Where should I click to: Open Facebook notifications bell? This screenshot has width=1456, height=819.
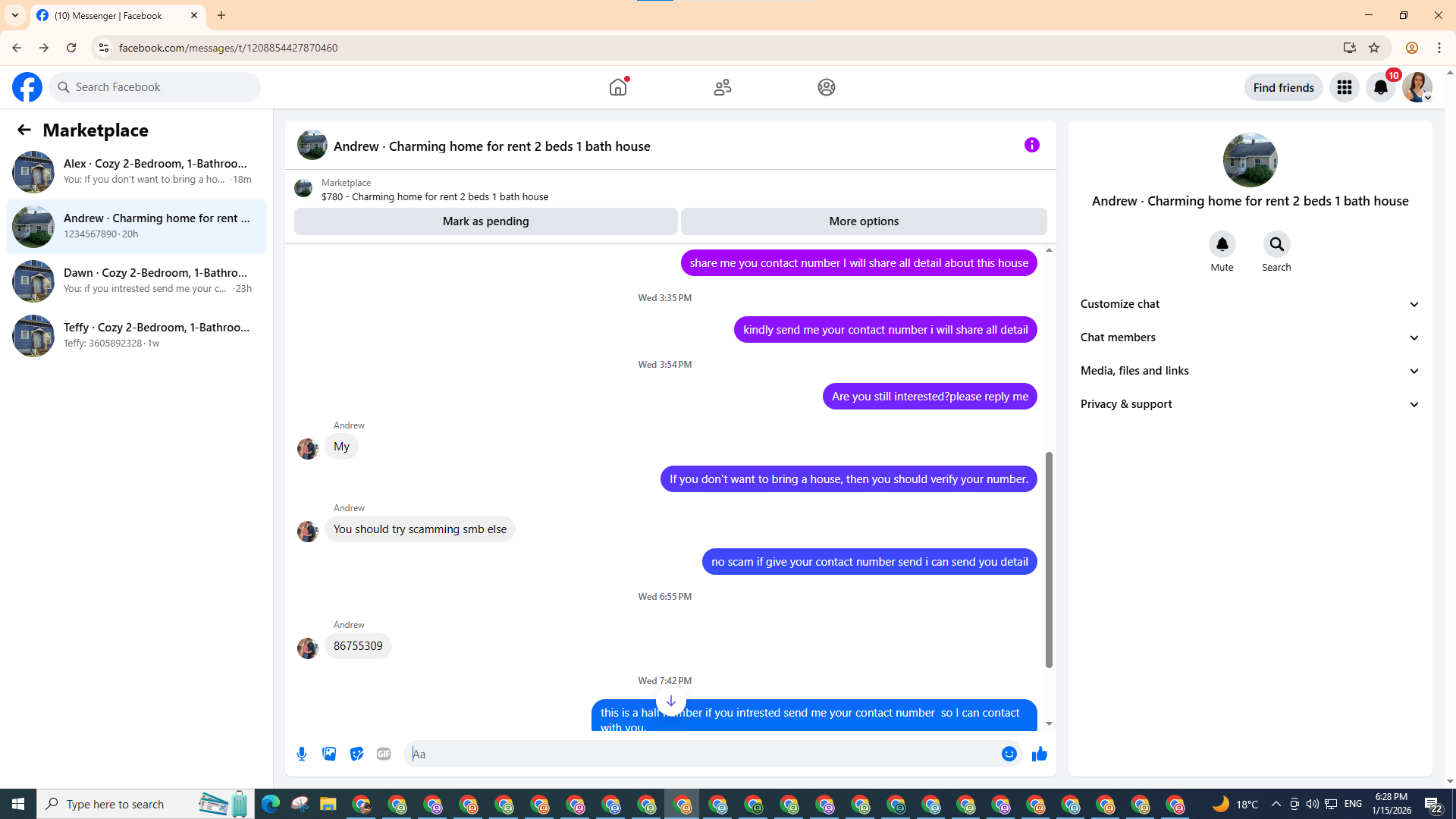click(x=1380, y=87)
